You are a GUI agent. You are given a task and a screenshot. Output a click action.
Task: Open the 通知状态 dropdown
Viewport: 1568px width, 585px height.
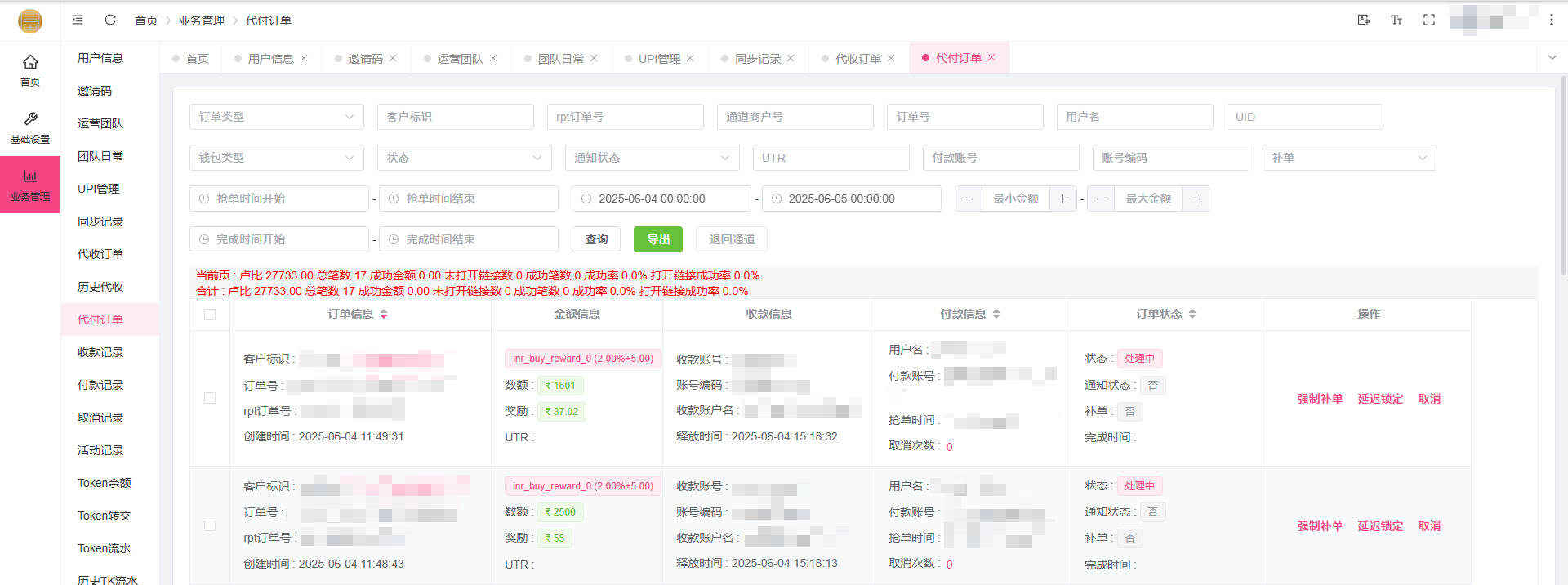(652, 158)
